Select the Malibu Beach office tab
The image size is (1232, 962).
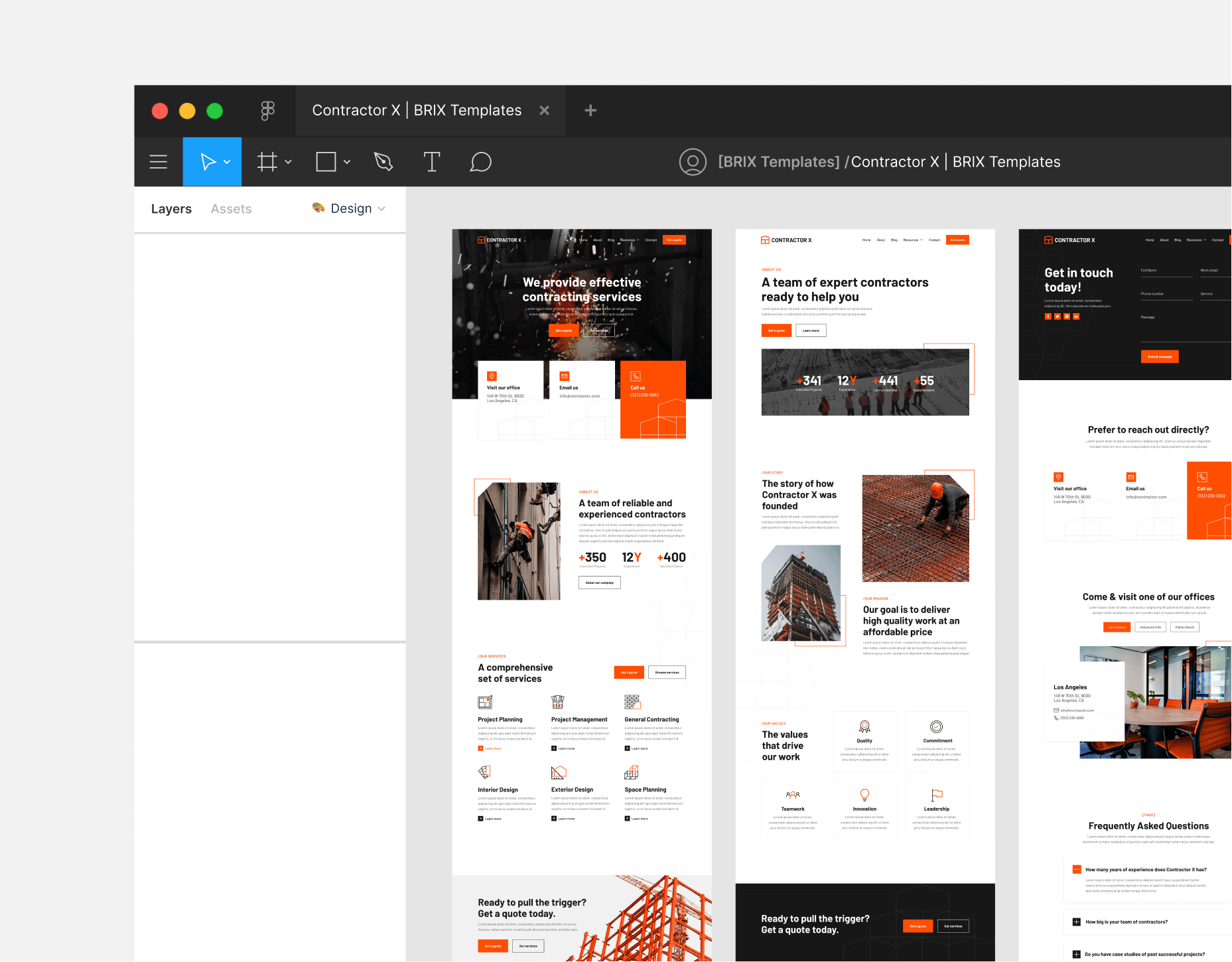pos(1185,627)
